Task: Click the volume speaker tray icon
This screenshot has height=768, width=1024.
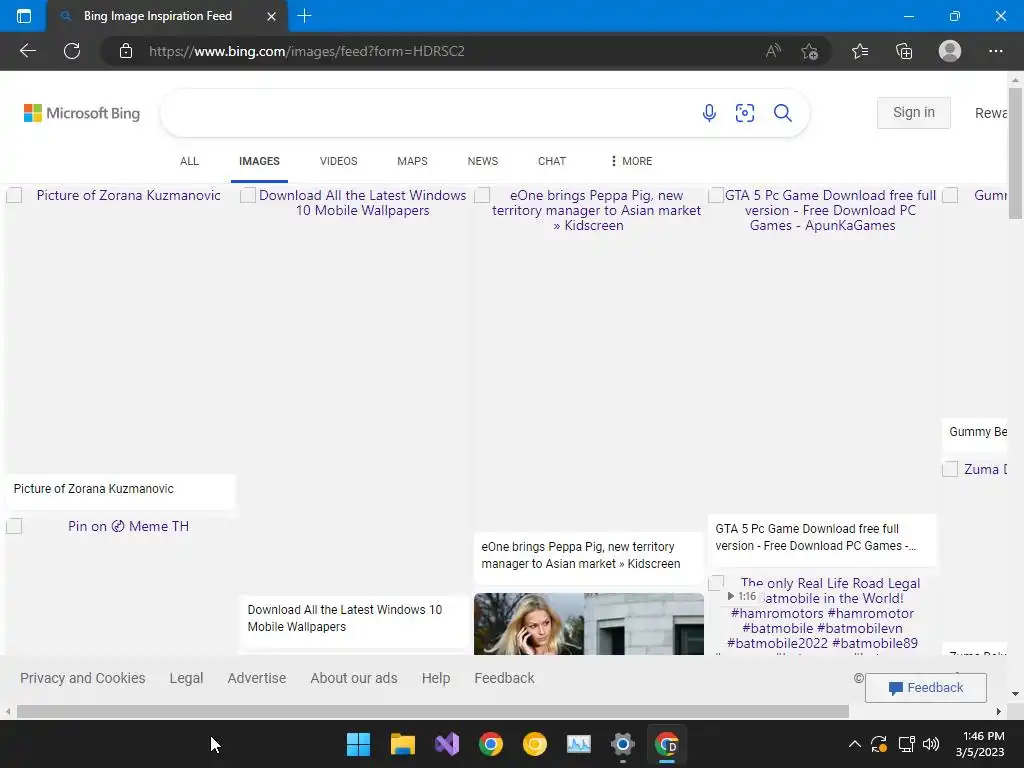Action: pyautogui.click(x=931, y=744)
